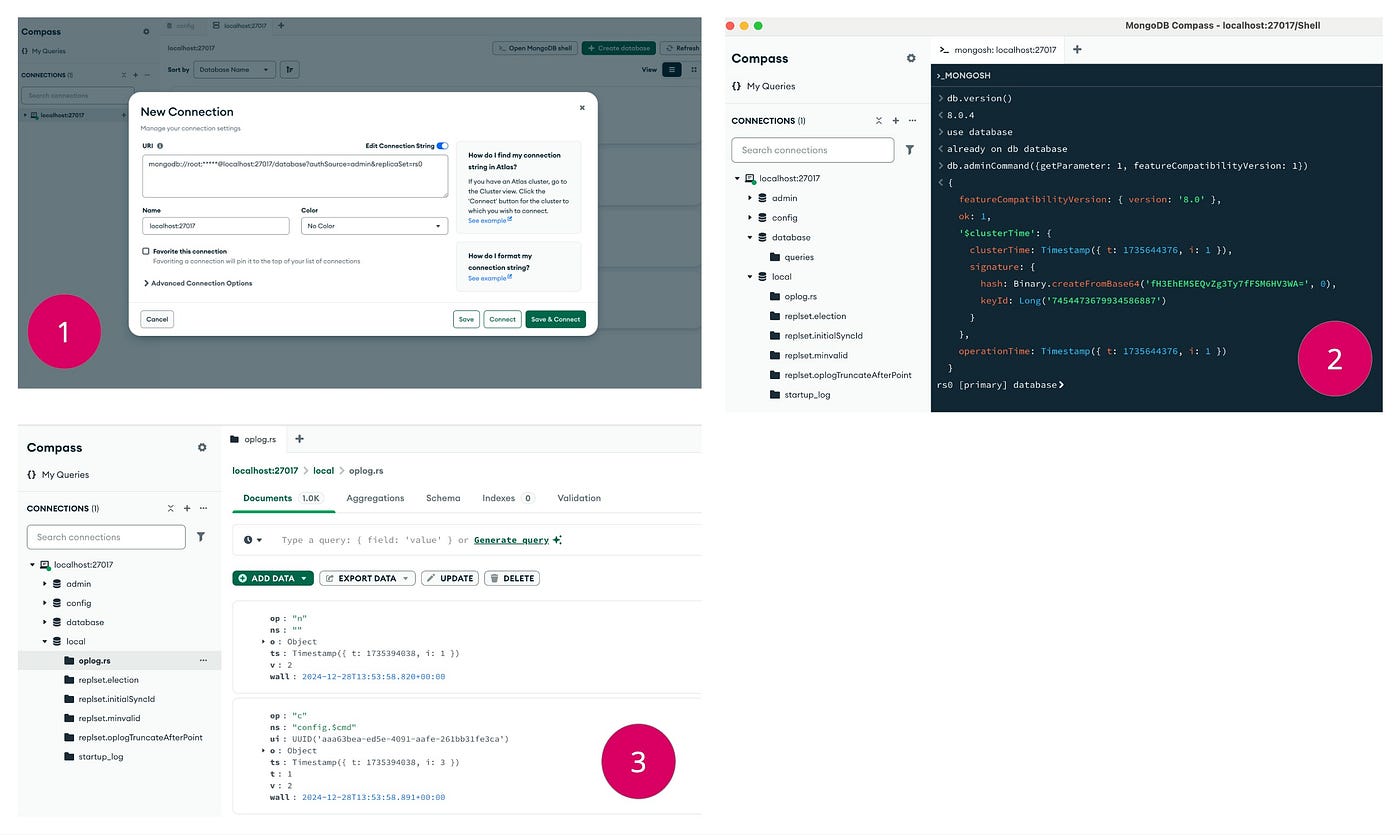Image resolution: width=1400 pixels, height=835 pixels.
Task: Switch to the Validation tab
Action: 579,498
